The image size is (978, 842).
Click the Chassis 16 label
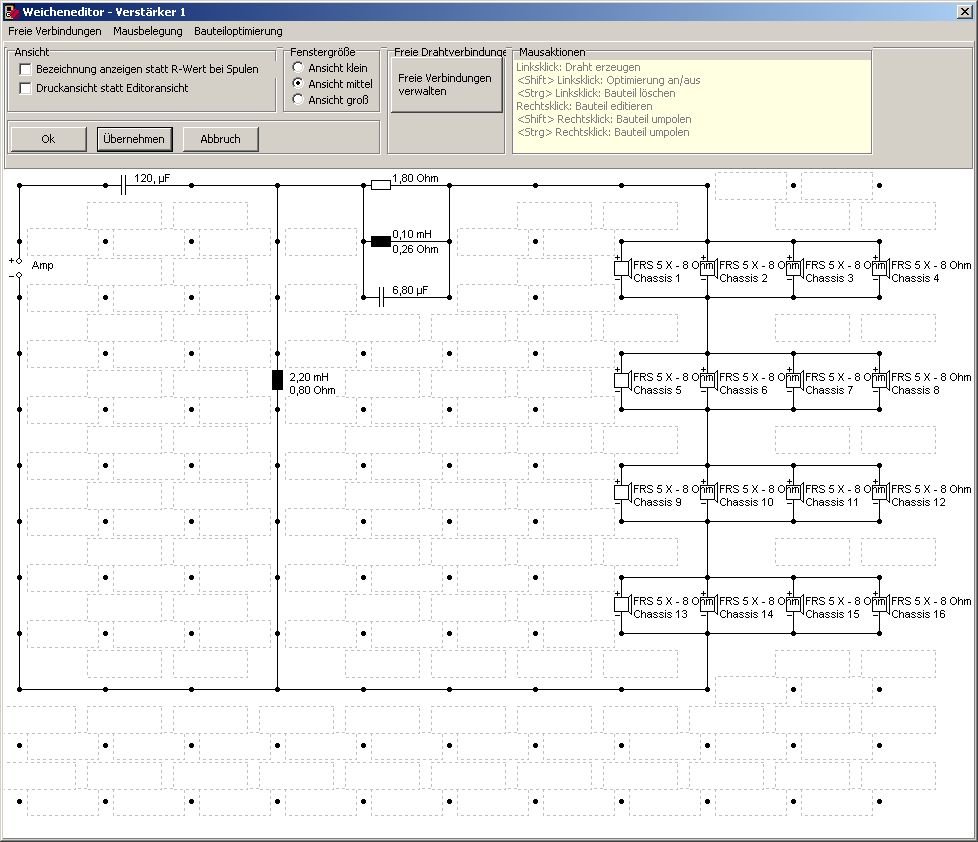918,614
